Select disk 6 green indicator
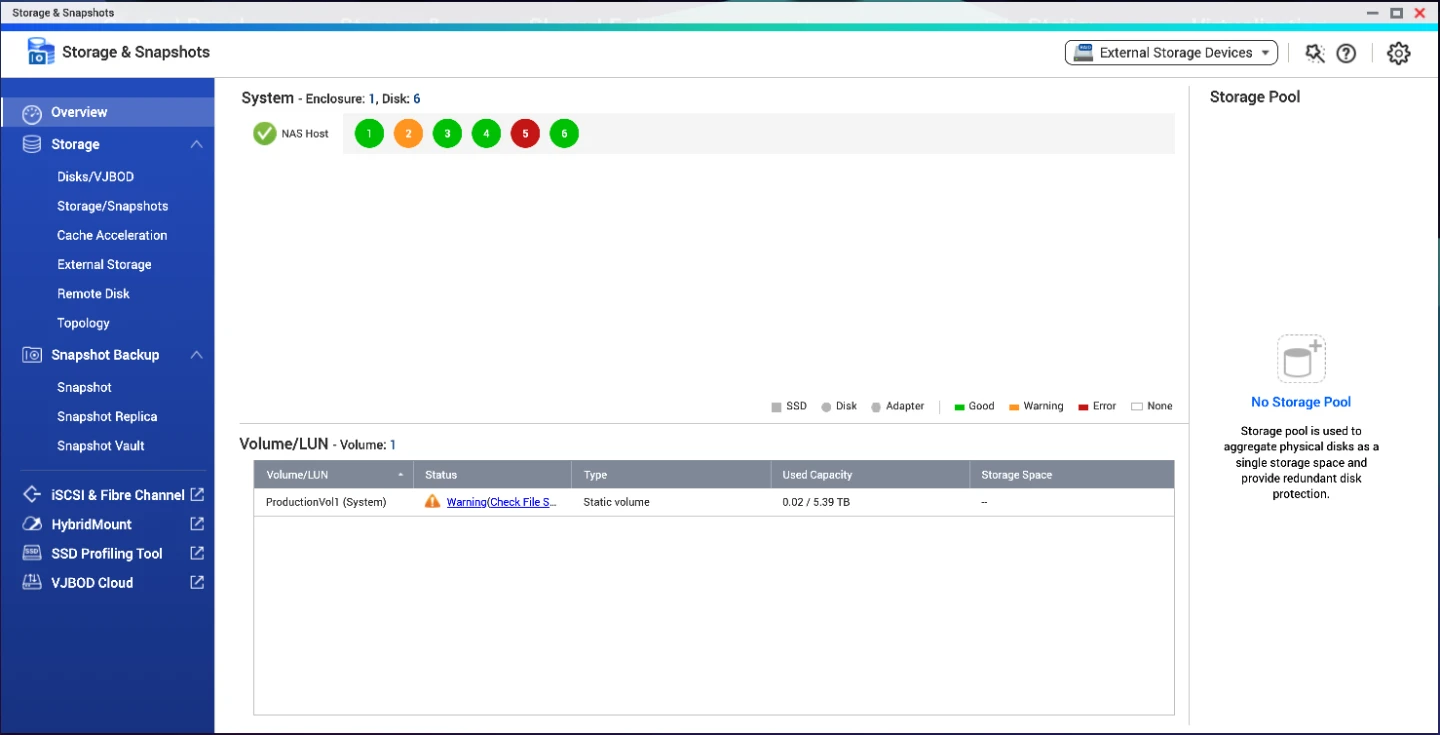 click(564, 133)
